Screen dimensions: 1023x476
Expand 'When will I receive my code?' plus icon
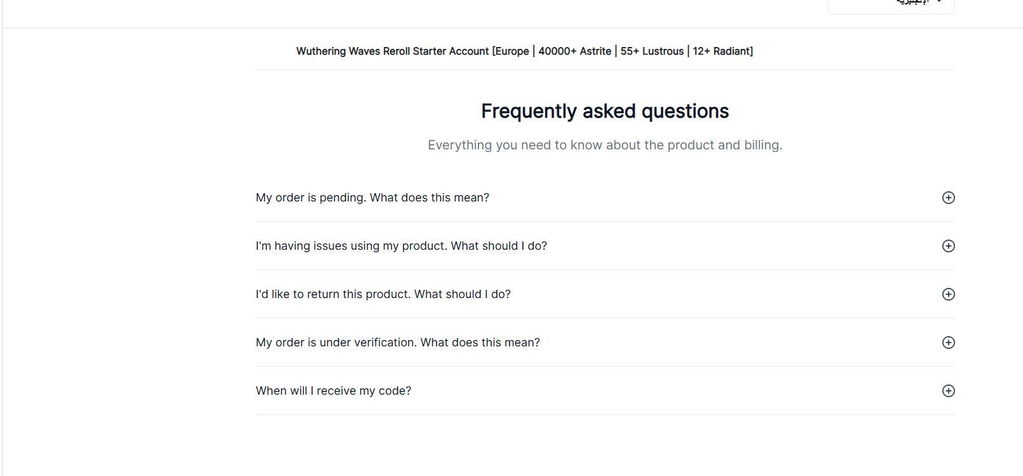(948, 391)
